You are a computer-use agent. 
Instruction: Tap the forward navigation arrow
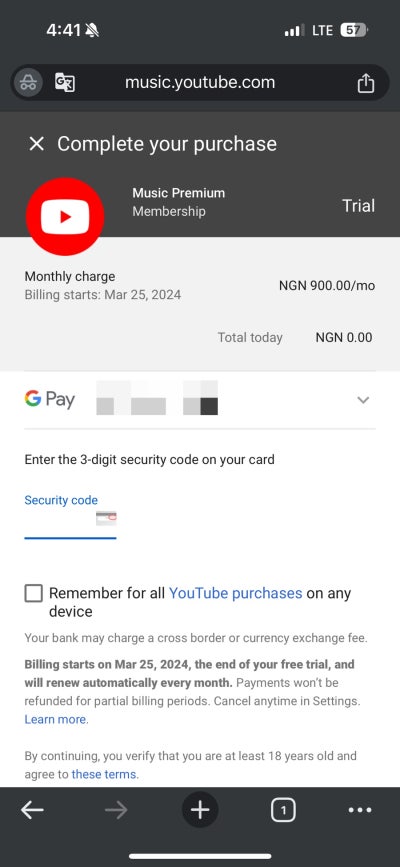tap(116, 810)
